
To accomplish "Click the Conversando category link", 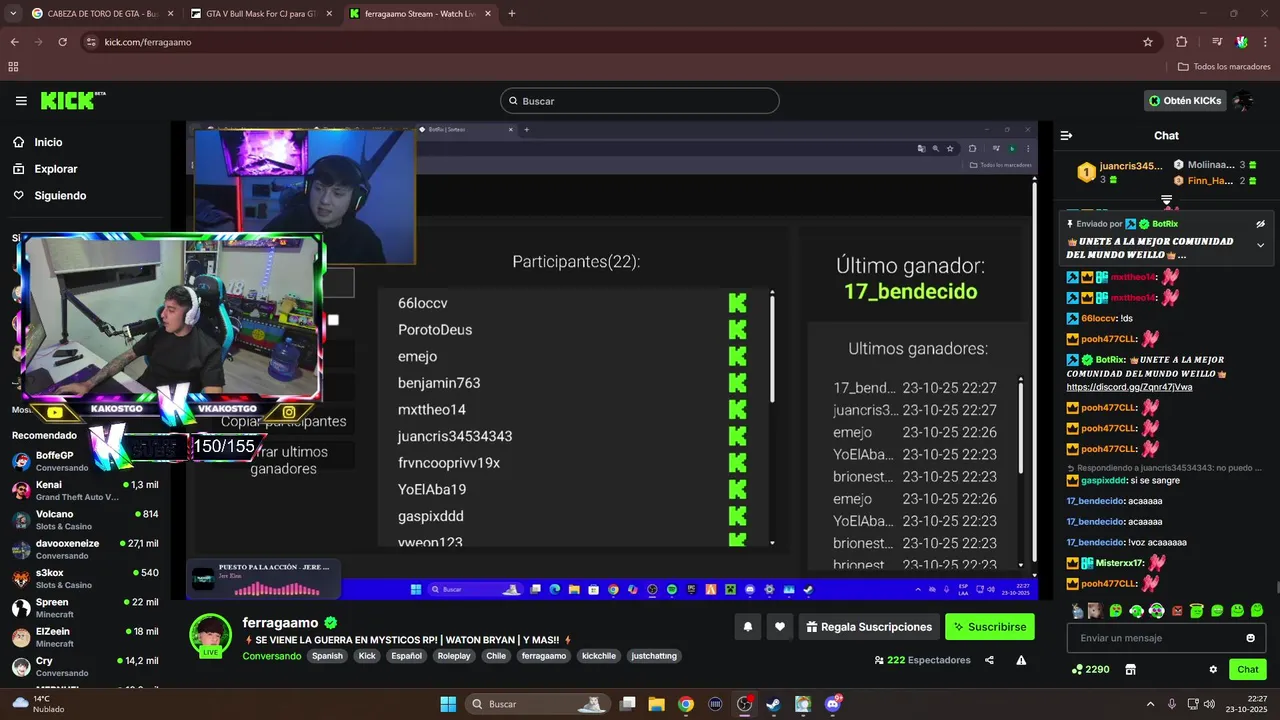I will tap(272, 656).
